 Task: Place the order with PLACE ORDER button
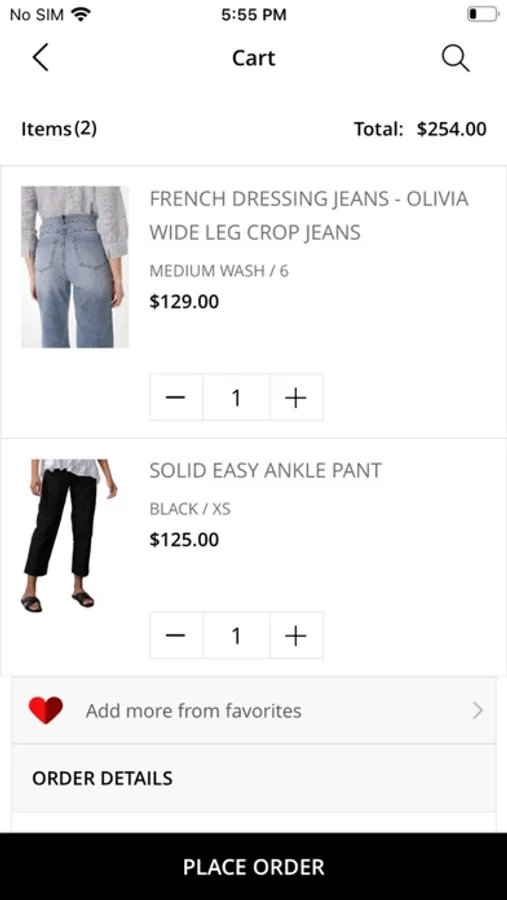(x=254, y=867)
